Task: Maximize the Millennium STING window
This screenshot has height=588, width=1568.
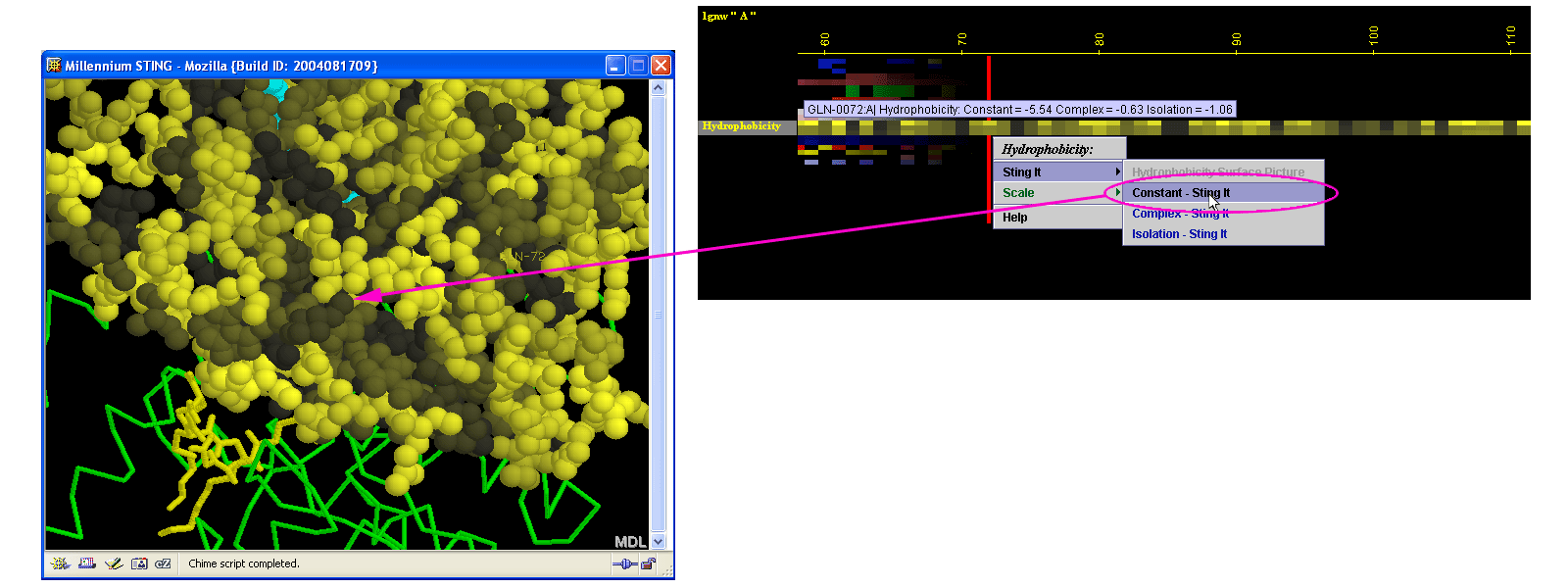Action: click(x=638, y=66)
